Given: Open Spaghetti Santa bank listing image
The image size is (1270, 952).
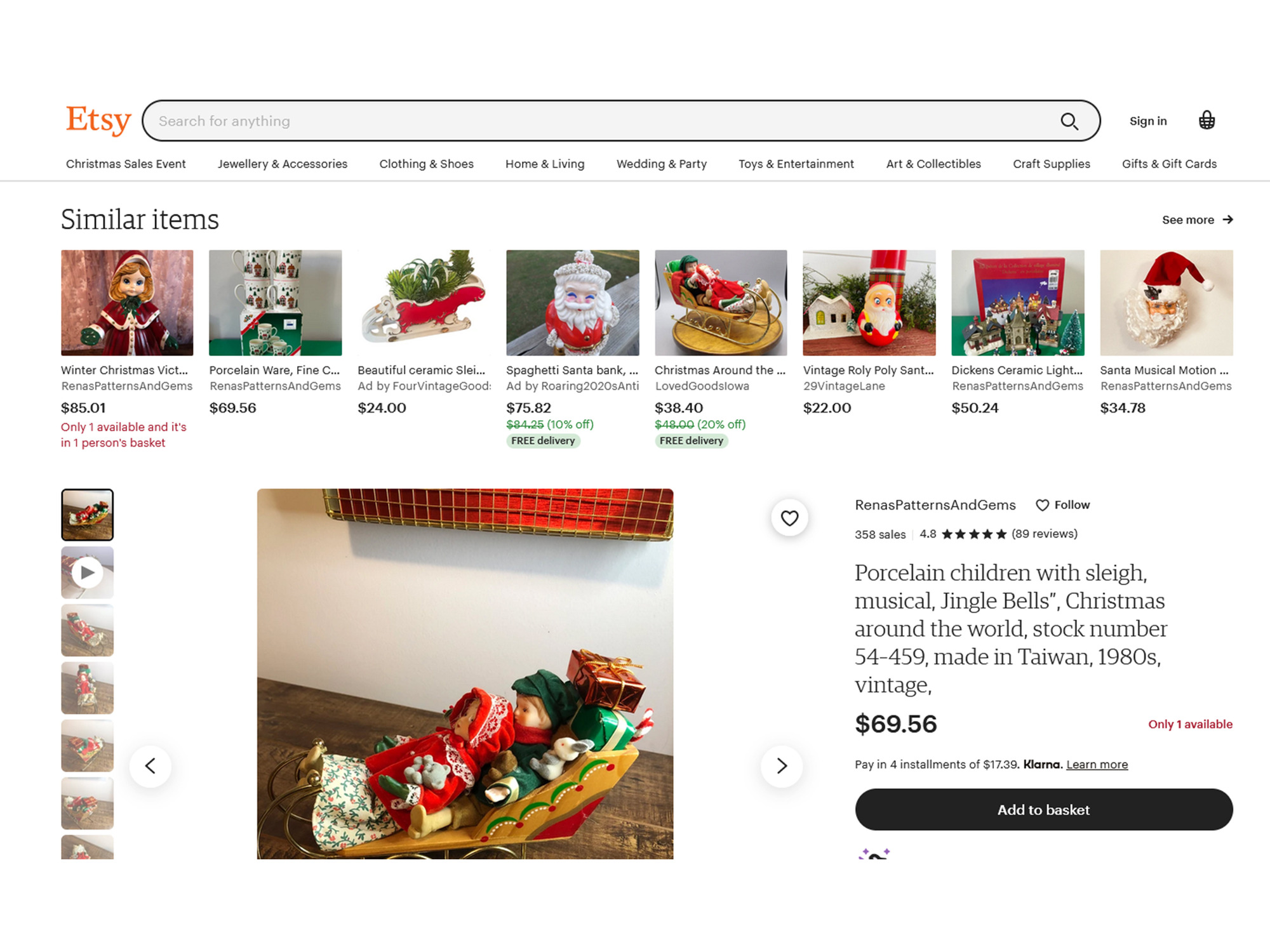Looking at the screenshot, I should tap(572, 303).
